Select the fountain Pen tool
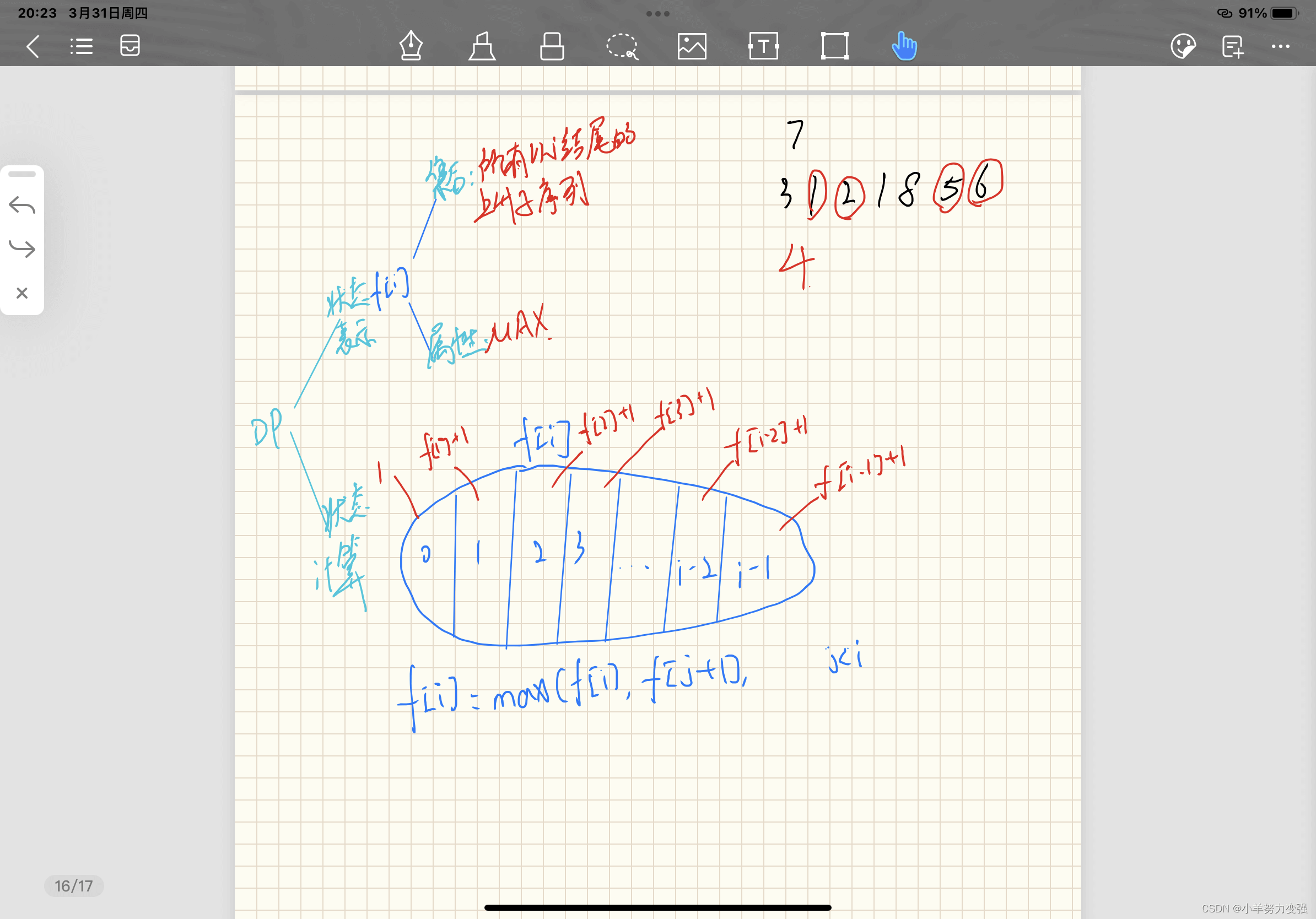The image size is (1316, 919). coord(411,45)
